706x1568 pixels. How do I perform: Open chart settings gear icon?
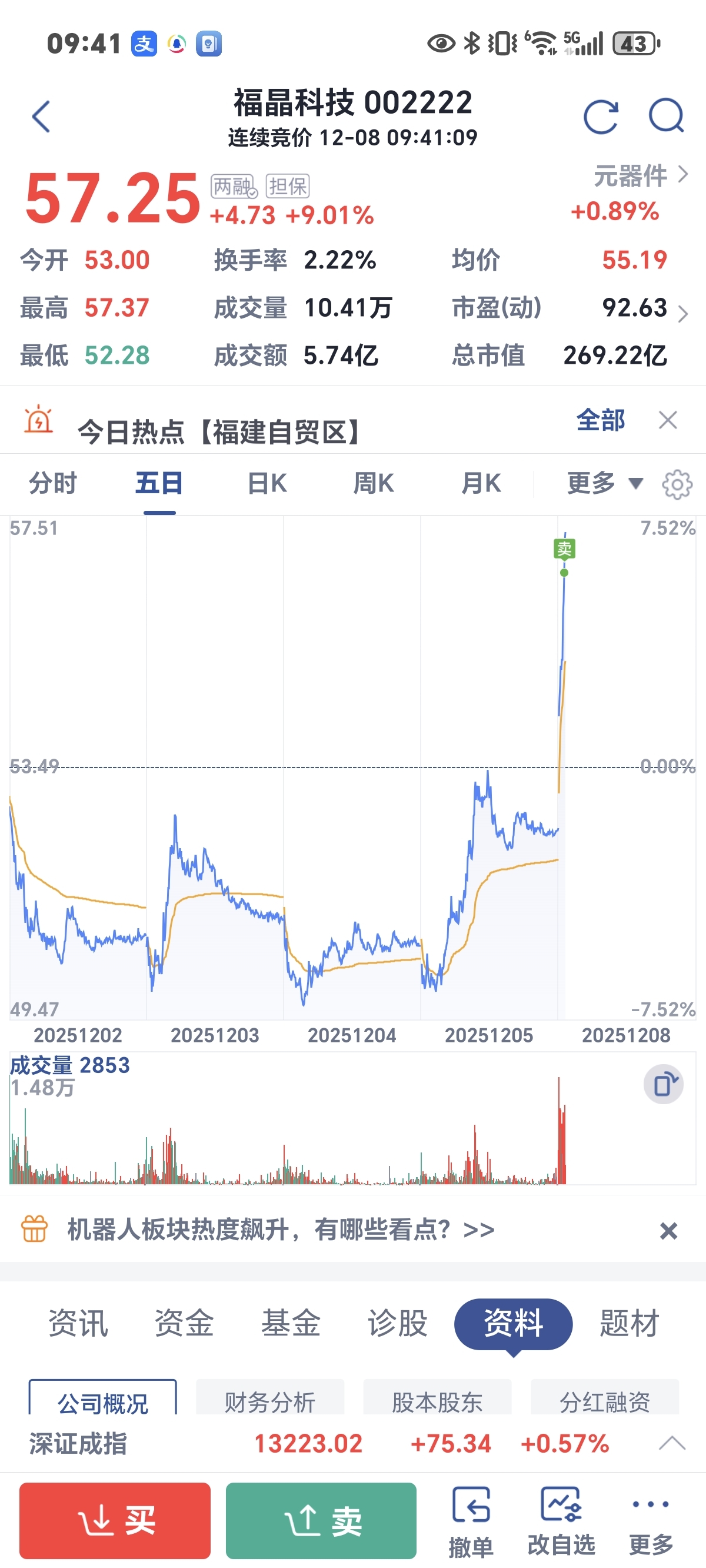click(677, 484)
